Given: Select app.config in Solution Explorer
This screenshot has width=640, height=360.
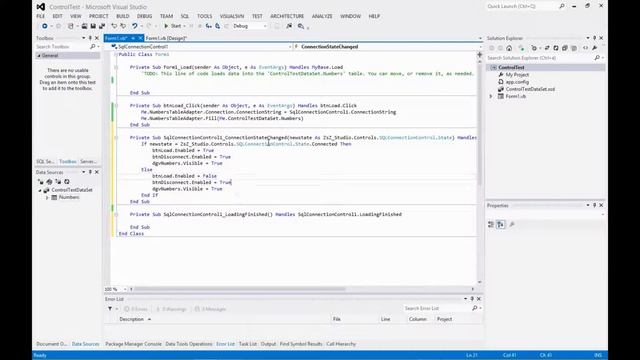Looking at the screenshot, I should (517, 82).
